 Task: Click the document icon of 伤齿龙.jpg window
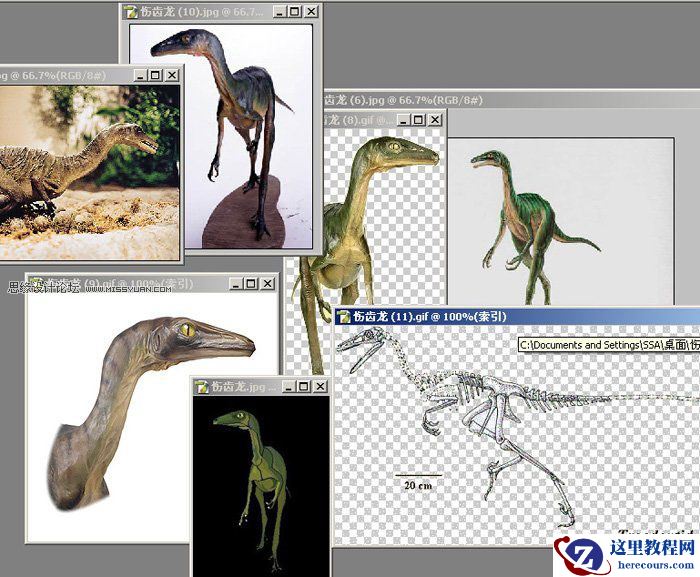click(202, 387)
